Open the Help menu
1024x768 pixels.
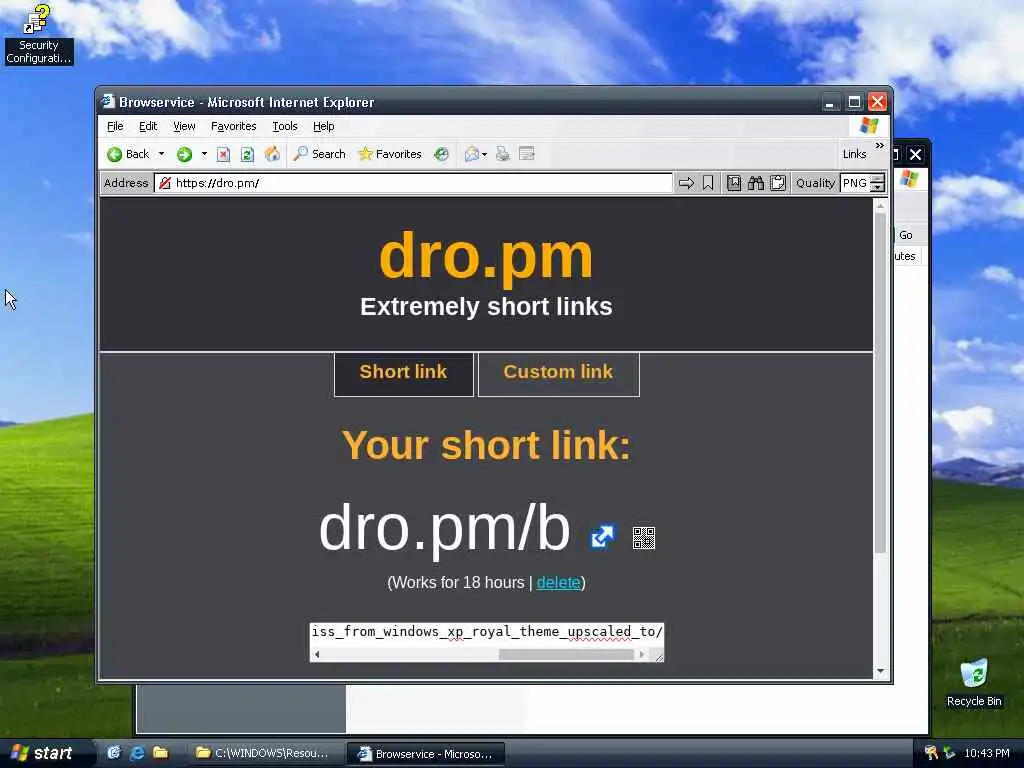tap(323, 126)
